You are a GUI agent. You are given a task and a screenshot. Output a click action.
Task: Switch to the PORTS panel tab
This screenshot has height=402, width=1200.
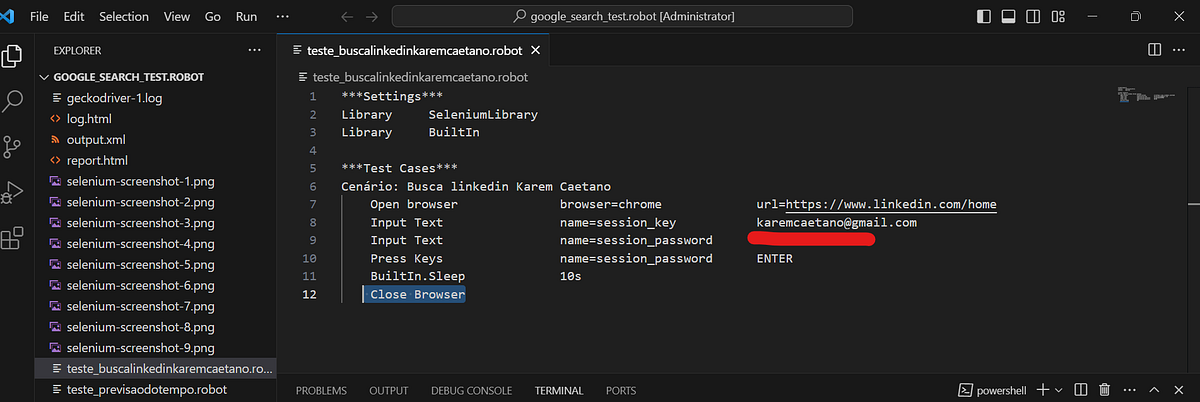click(x=620, y=390)
